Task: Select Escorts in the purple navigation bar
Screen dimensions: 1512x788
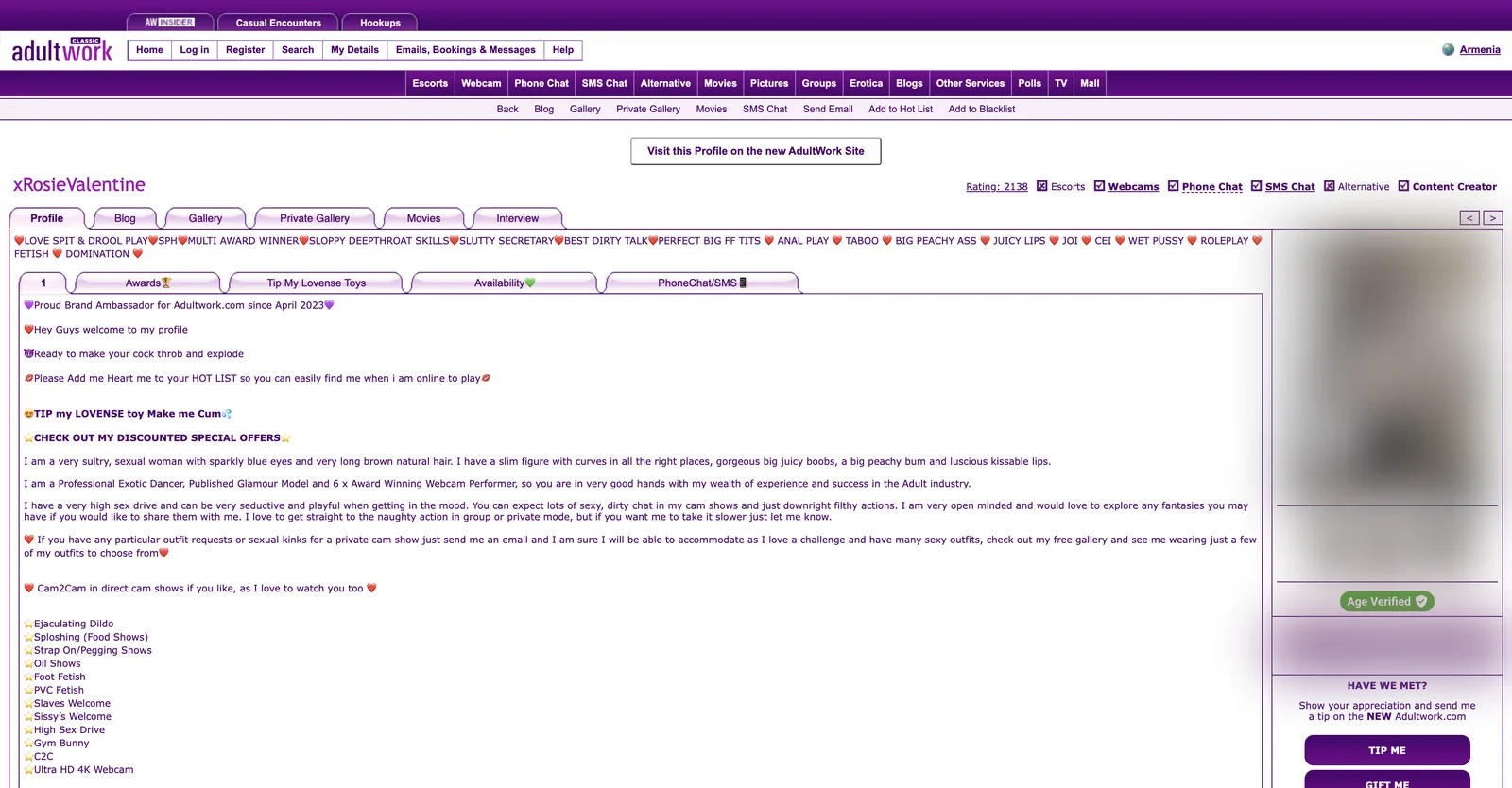Action: pos(430,83)
